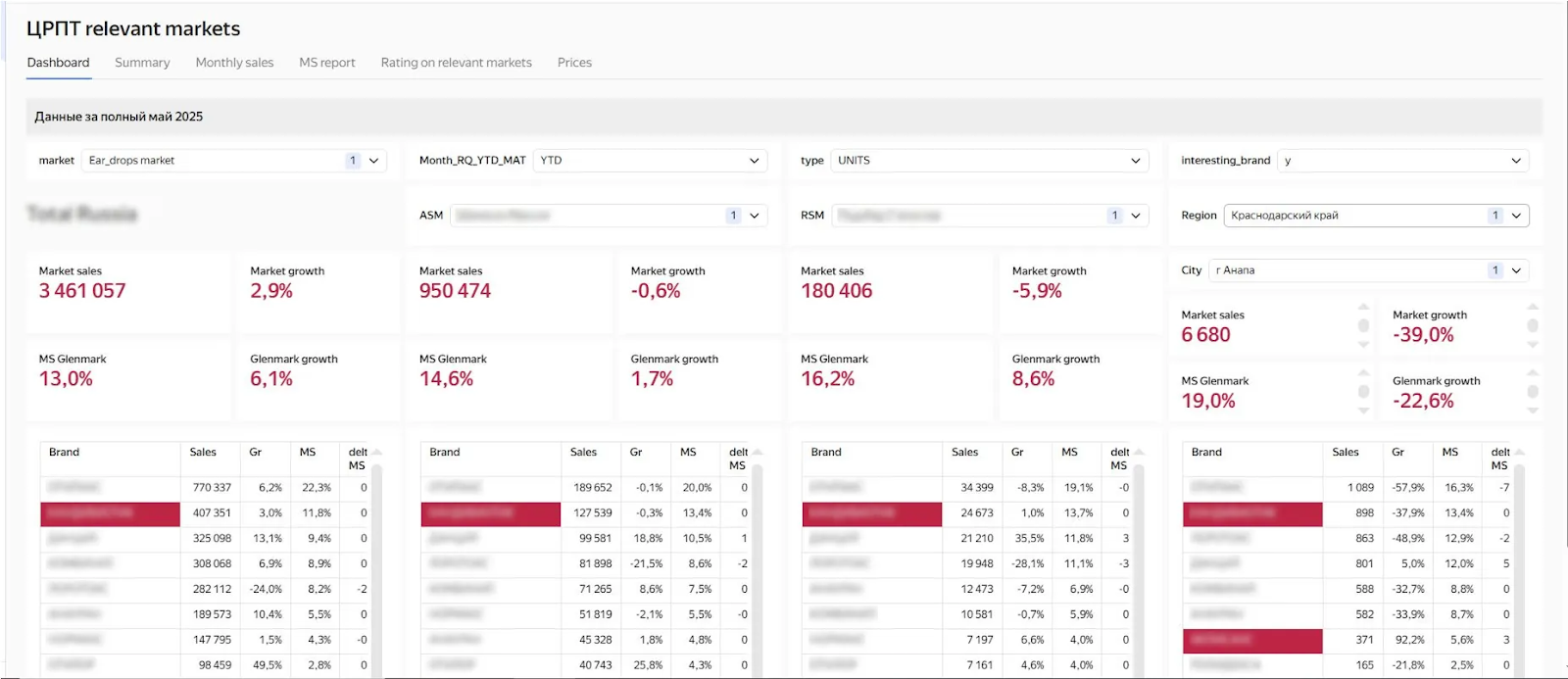The width and height of the screenshot is (1568, 679).
Task: Click the chevron in the market selector
Action: [x=373, y=161]
